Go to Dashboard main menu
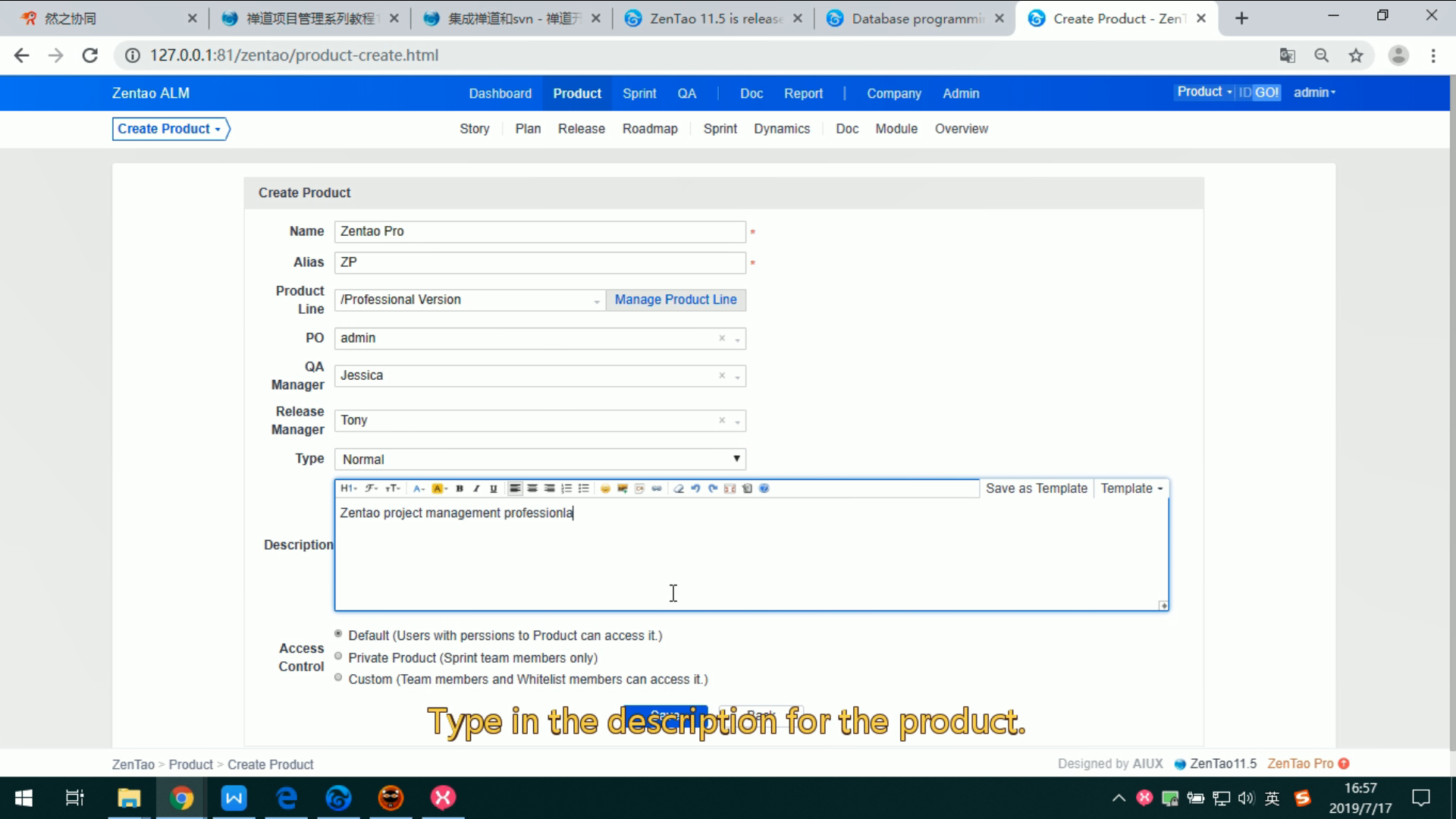This screenshot has height=819, width=1456. pos(500,93)
